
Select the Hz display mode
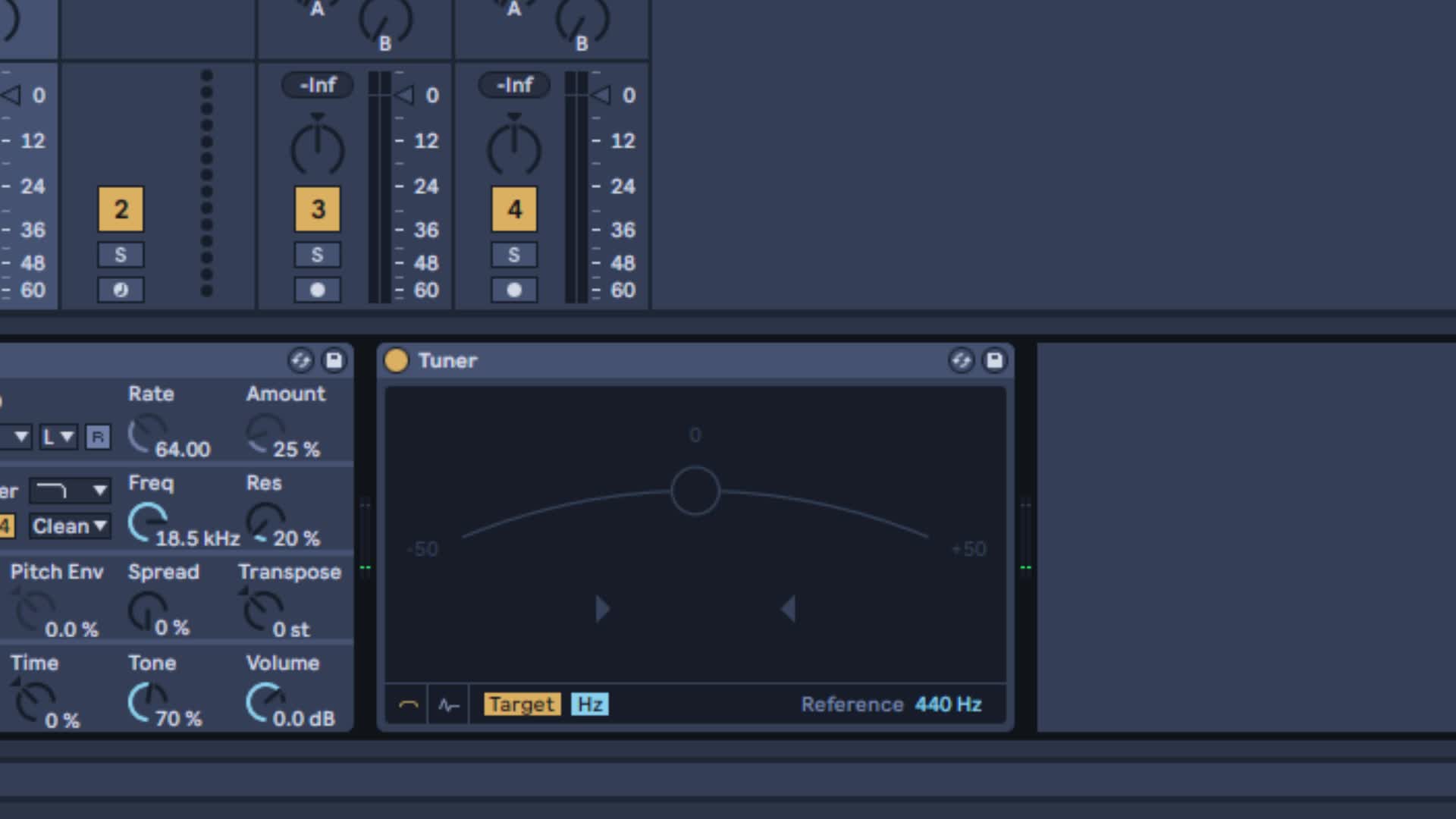[x=590, y=704]
